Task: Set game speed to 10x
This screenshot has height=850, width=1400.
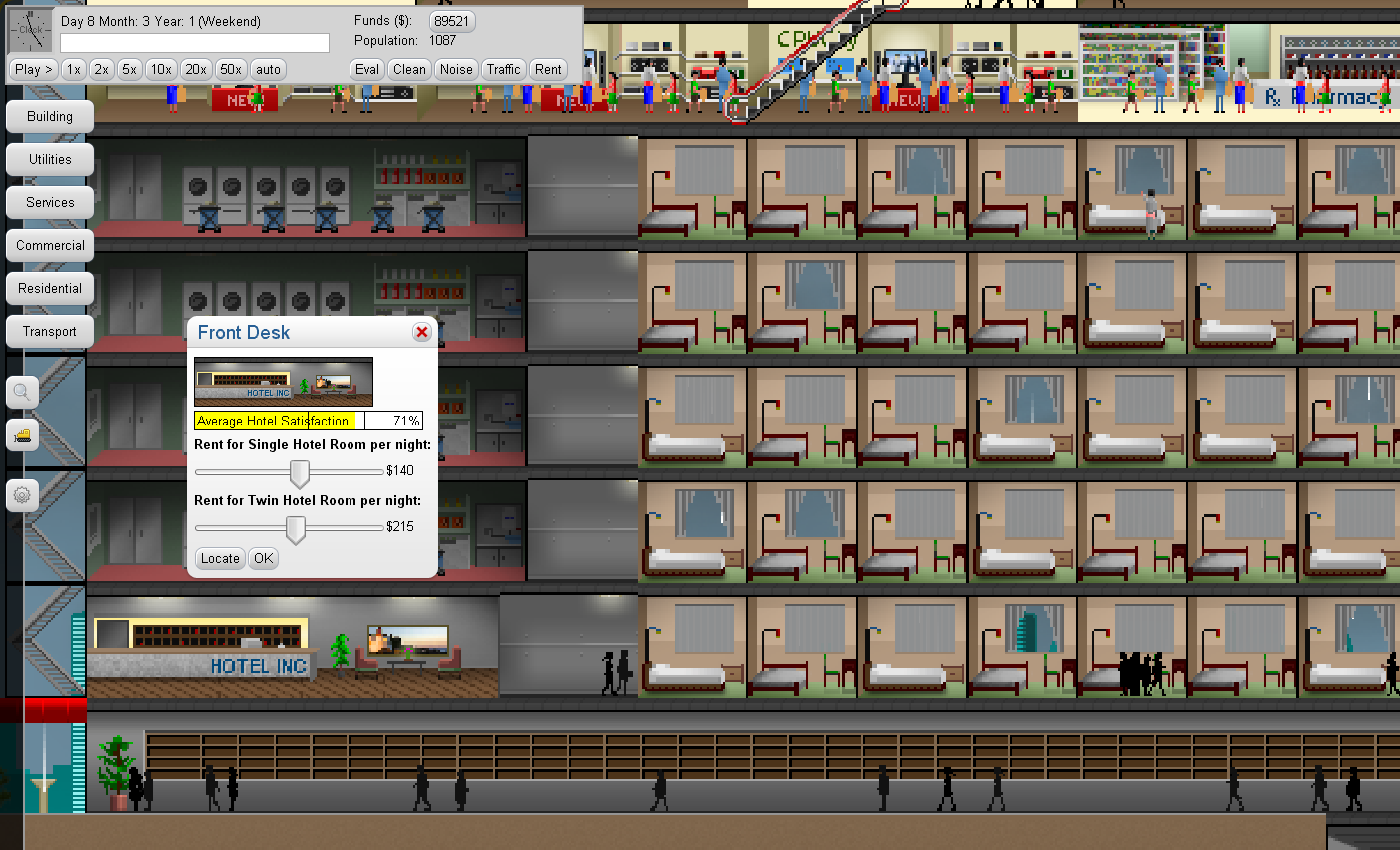Action: (x=161, y=69)
